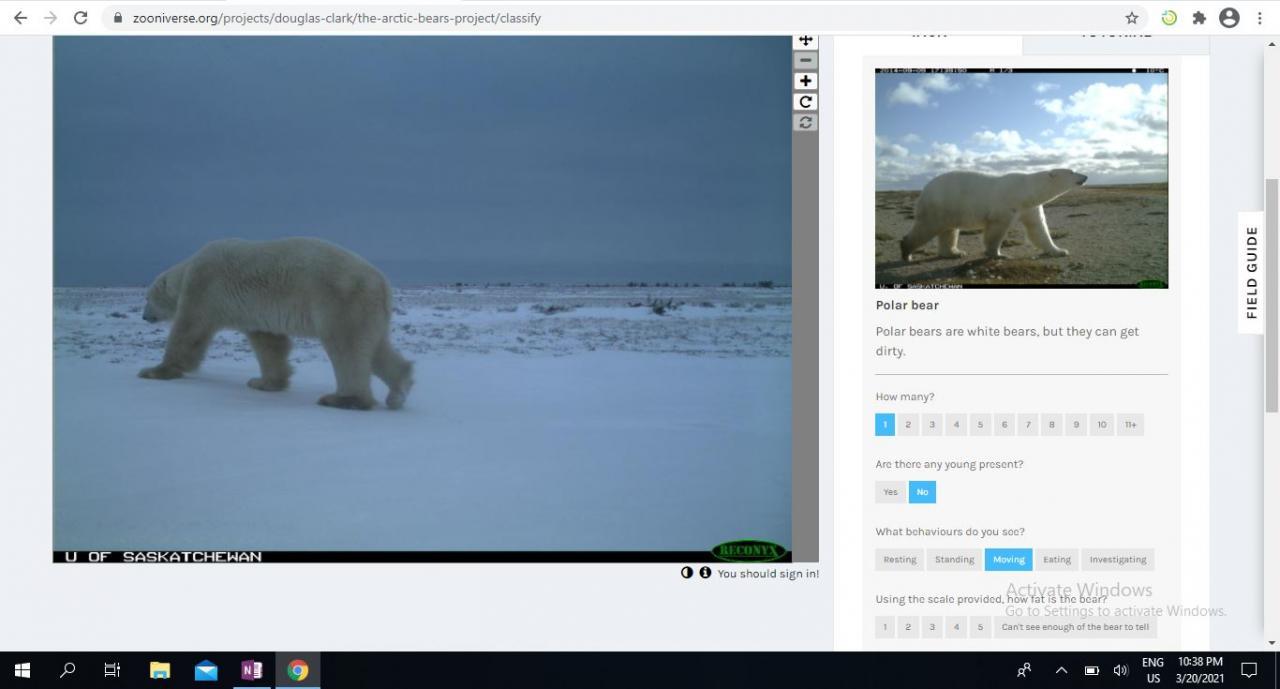
Task: Open the volume control in system tray
Action: 1121,670
